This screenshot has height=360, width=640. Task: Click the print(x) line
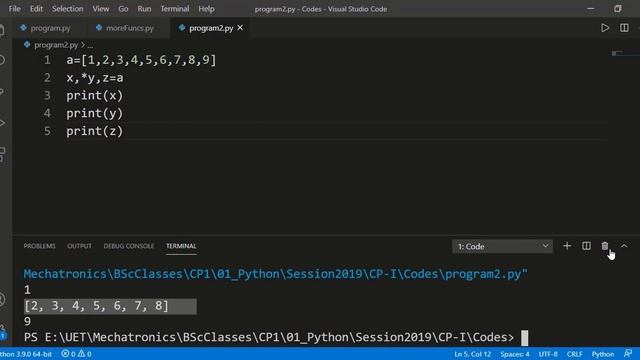point(94,96)
